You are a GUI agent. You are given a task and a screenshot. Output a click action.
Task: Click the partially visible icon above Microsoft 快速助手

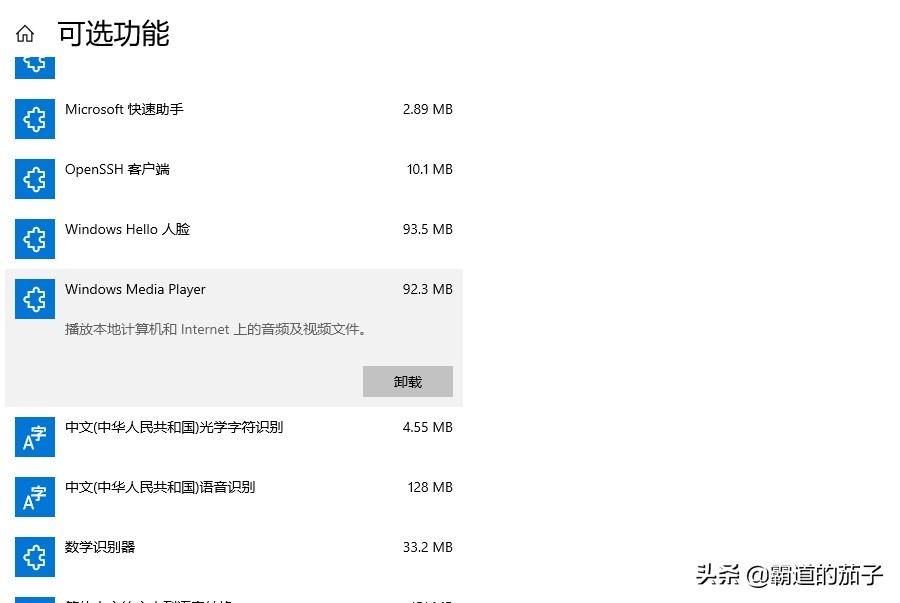34,63
